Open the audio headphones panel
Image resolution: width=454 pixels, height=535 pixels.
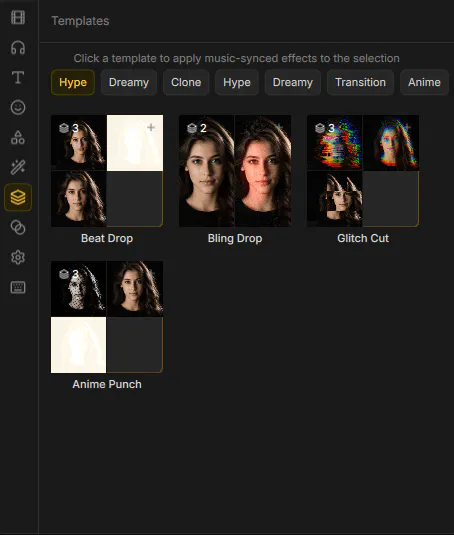pyautogui.click(x=18, y=47)
